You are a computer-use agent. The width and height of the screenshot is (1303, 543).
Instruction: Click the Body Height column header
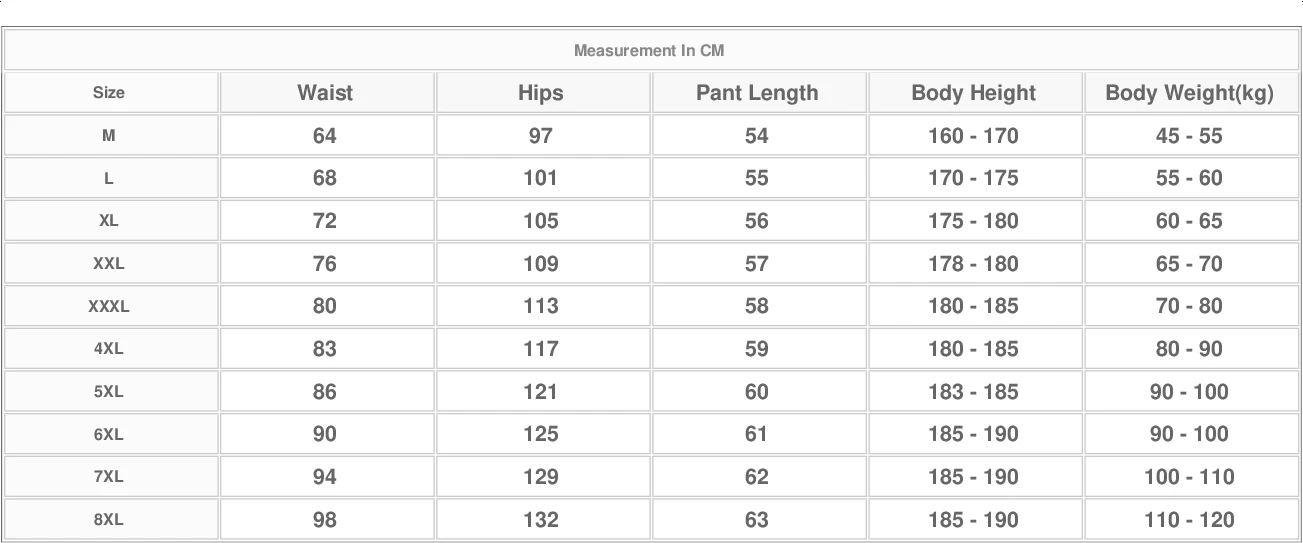point(973,93)
